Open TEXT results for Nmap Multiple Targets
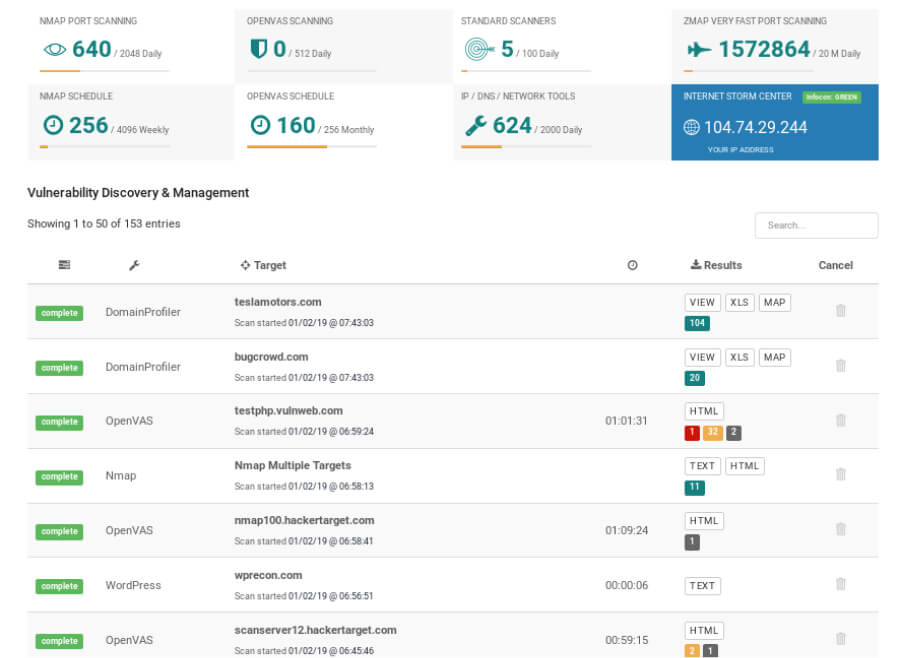 tap(702, 466)
